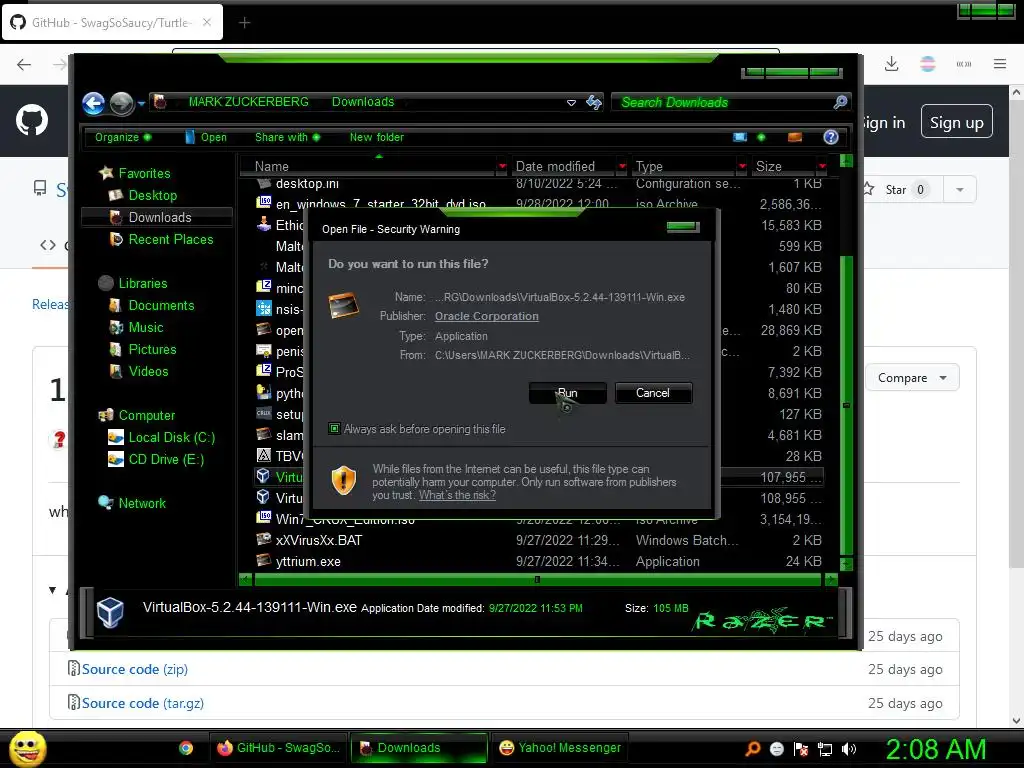Open the What's the risk link
The height and width of the screenshot is (768, 1024).
click(457, 495)
